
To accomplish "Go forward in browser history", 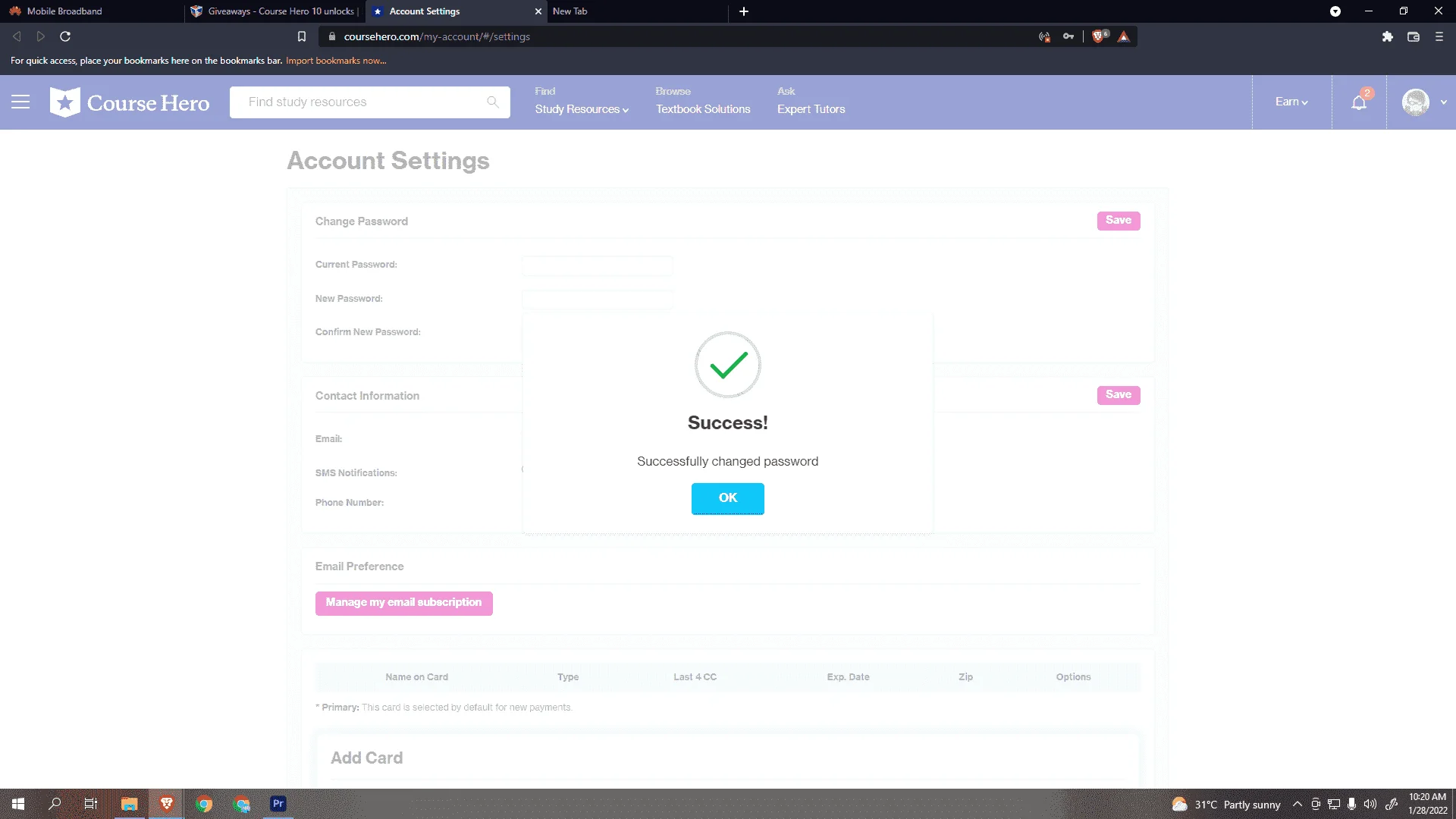I will coord(41,36).
